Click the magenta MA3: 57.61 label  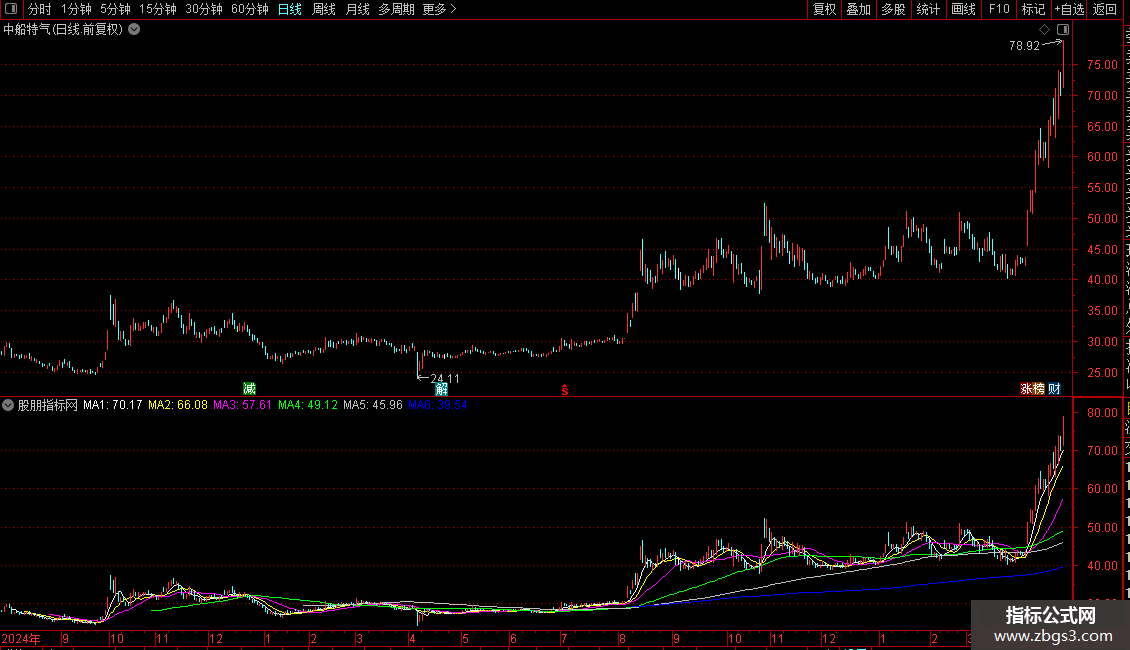pos(243,405)
